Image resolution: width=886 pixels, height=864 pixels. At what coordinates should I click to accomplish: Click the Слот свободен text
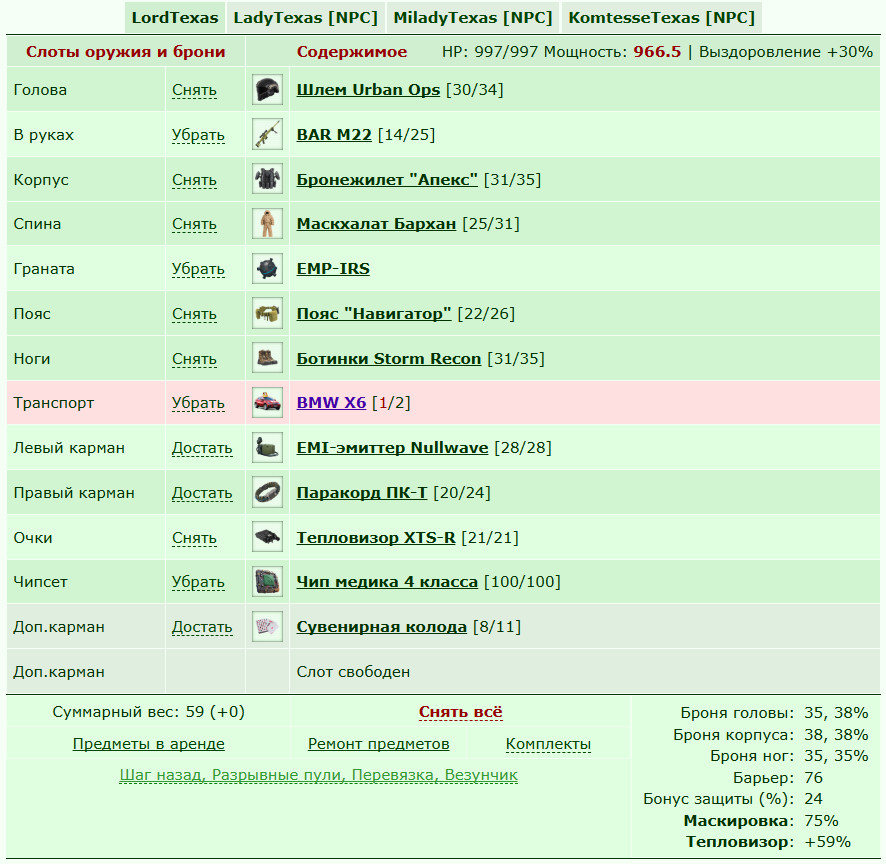(x=353, y=672)
